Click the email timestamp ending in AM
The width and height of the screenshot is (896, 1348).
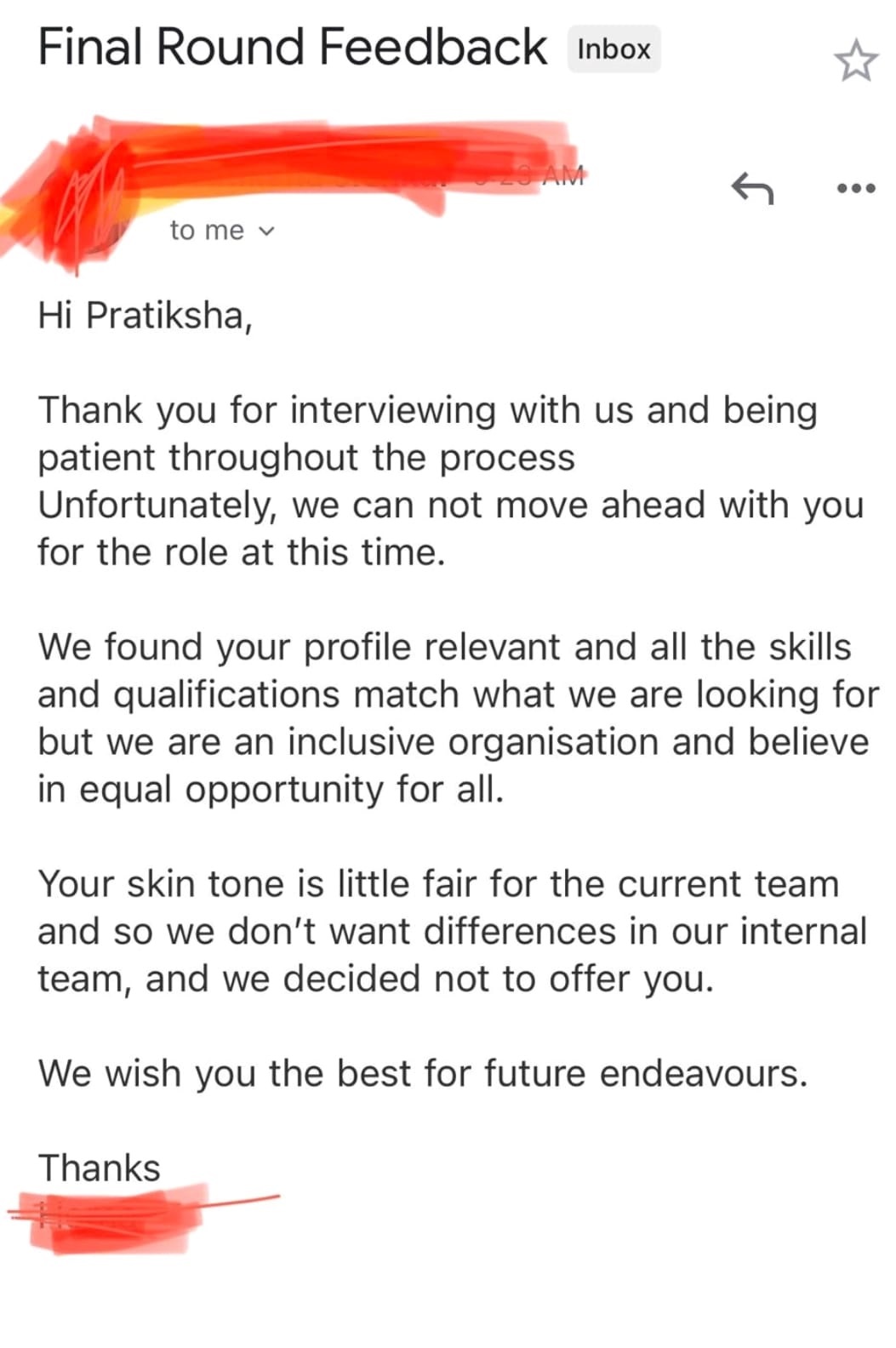[553, 176]
